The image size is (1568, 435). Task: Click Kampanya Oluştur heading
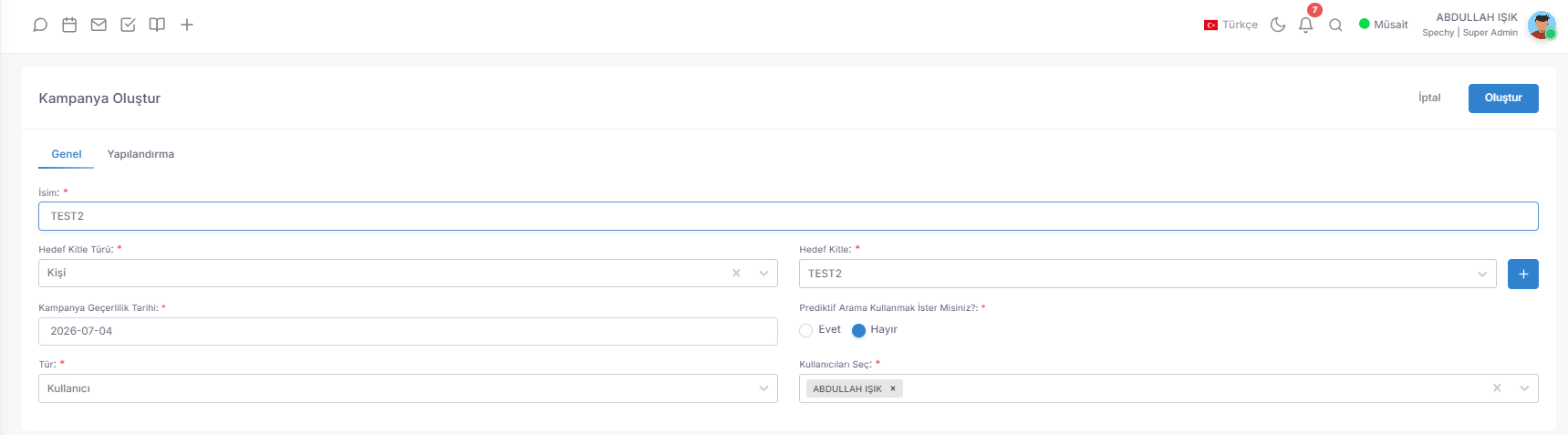pos(99,98)
